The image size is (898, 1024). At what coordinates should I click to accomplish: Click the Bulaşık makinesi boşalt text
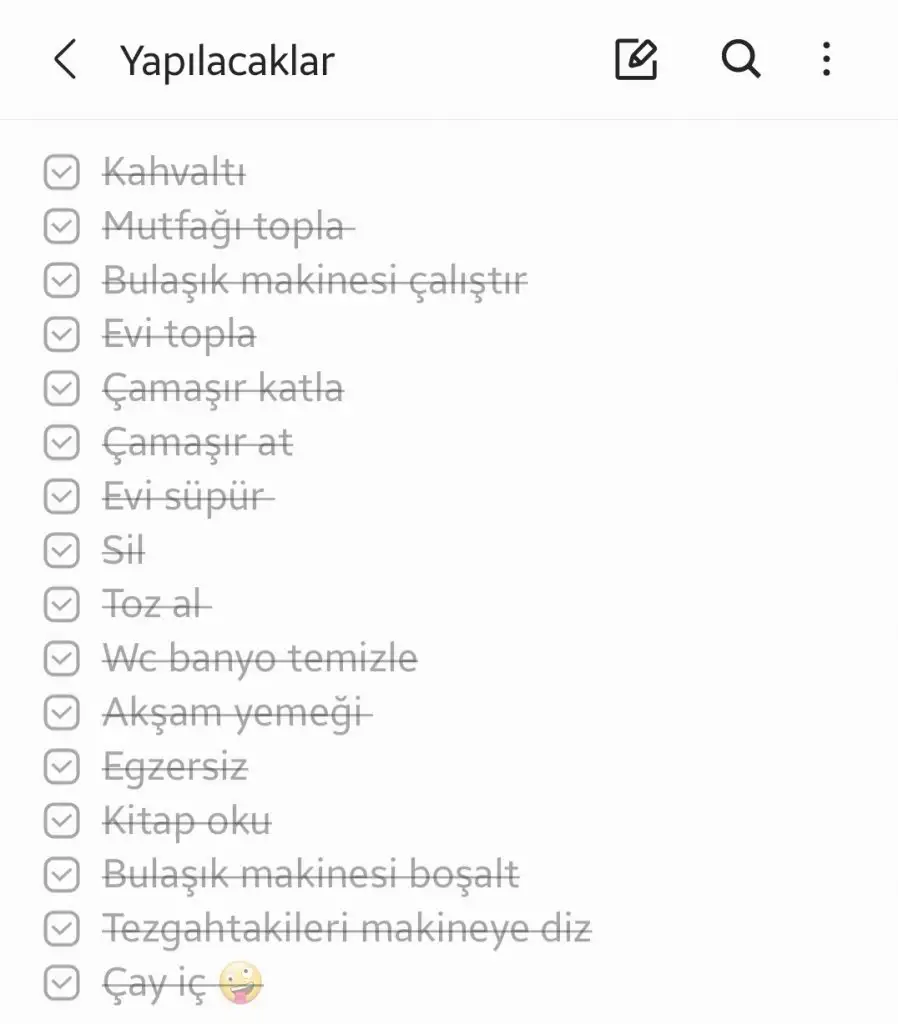click(311, 875)
